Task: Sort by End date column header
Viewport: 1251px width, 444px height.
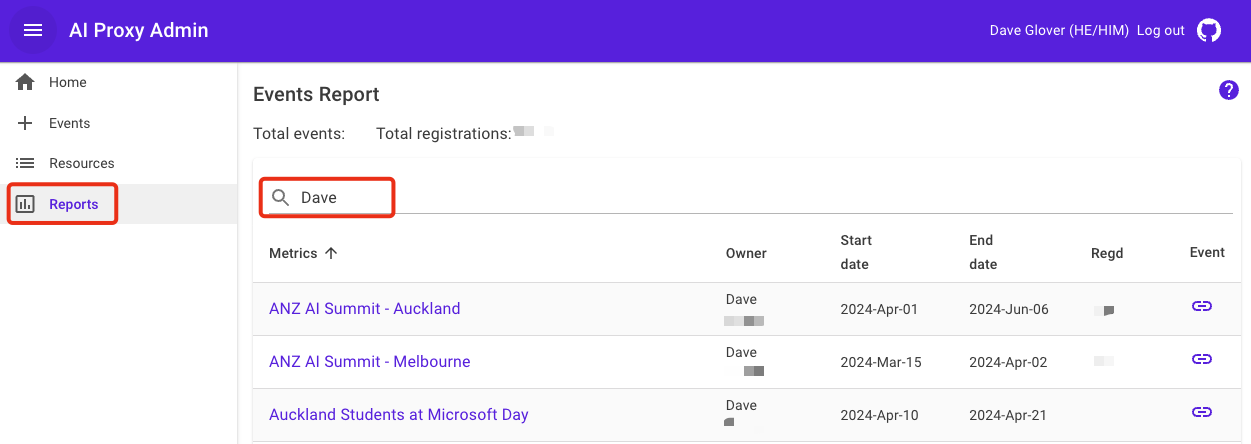Action: [983, 252]
